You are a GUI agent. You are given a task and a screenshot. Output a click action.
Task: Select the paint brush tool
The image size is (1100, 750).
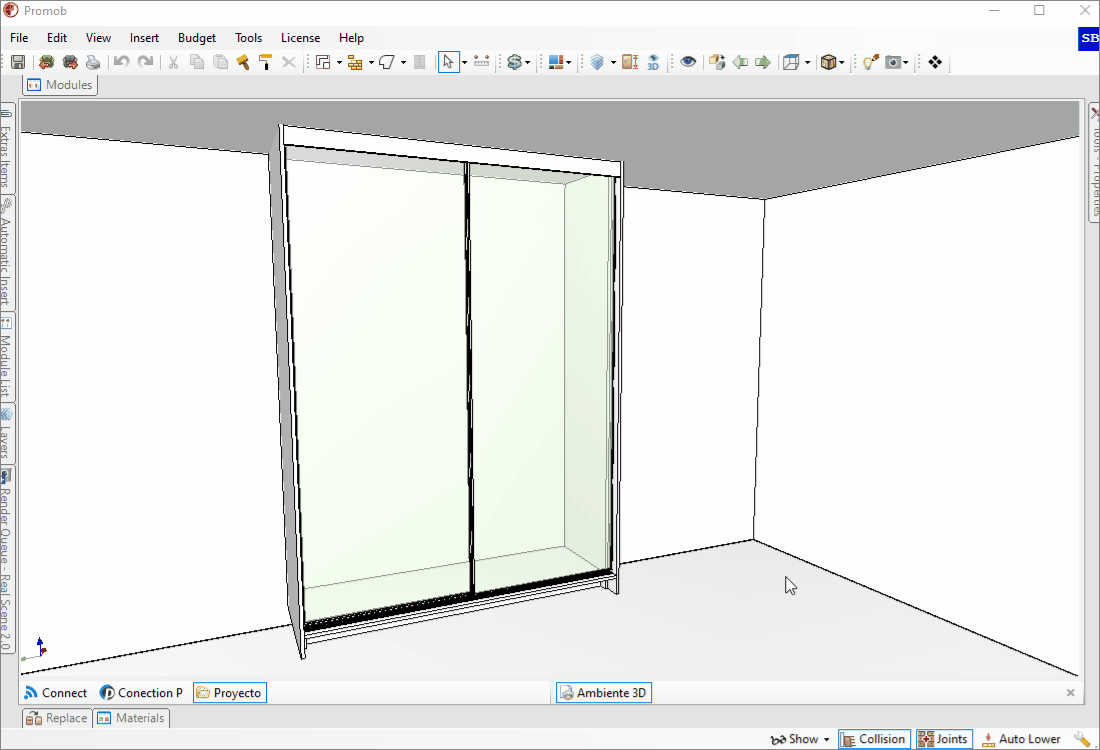coord(243,62)
